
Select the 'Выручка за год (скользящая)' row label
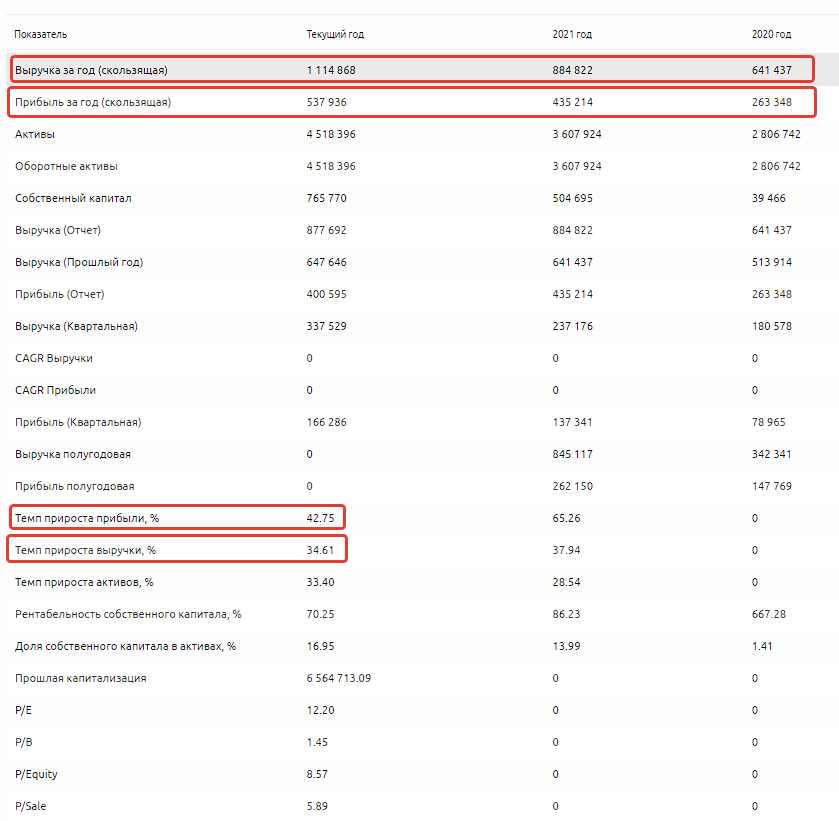pyautogui.click(x=91, y=70)
